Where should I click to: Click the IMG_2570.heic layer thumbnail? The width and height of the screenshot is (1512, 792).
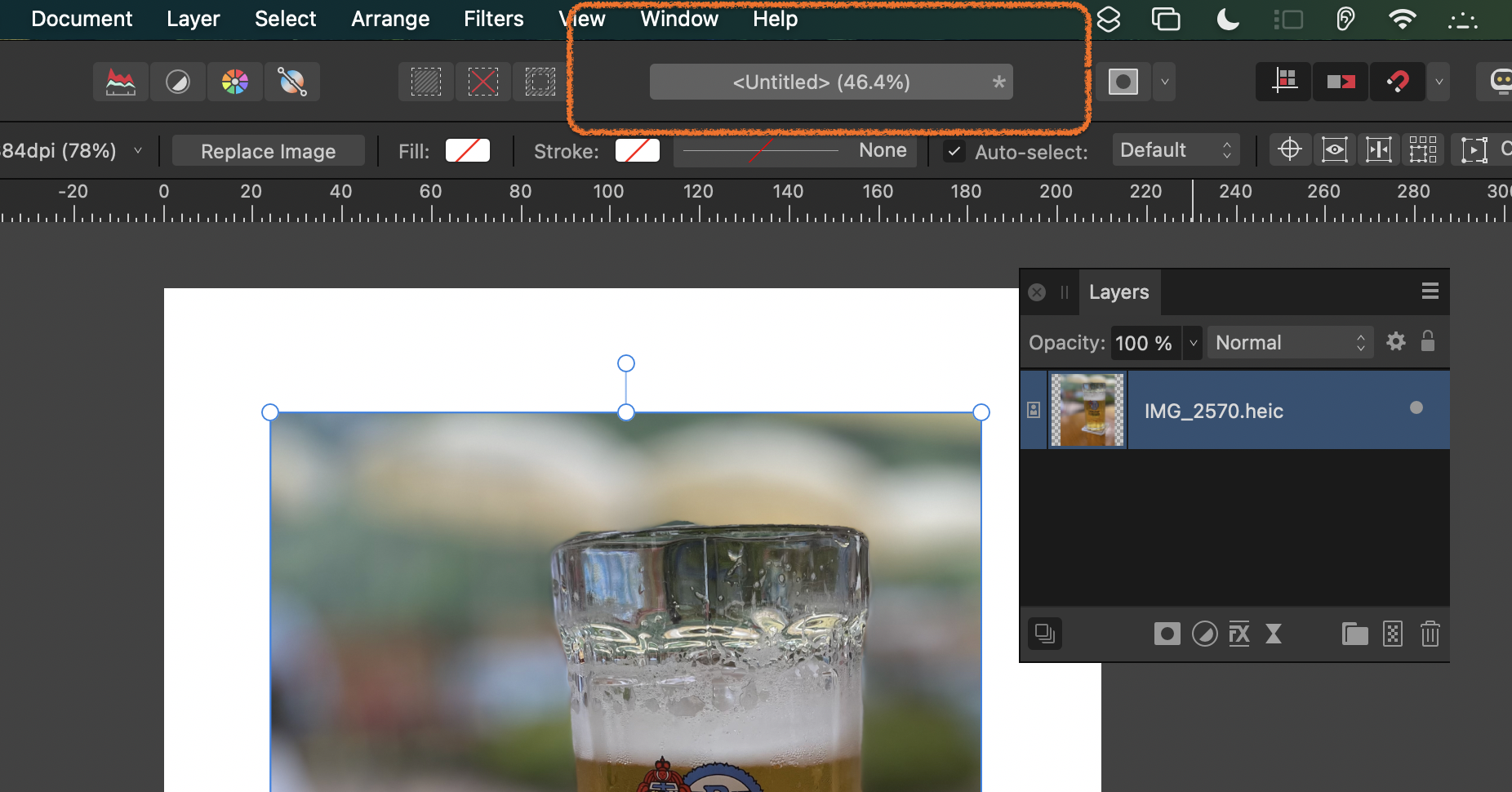pyautogui.click(x=1087, y=410)
